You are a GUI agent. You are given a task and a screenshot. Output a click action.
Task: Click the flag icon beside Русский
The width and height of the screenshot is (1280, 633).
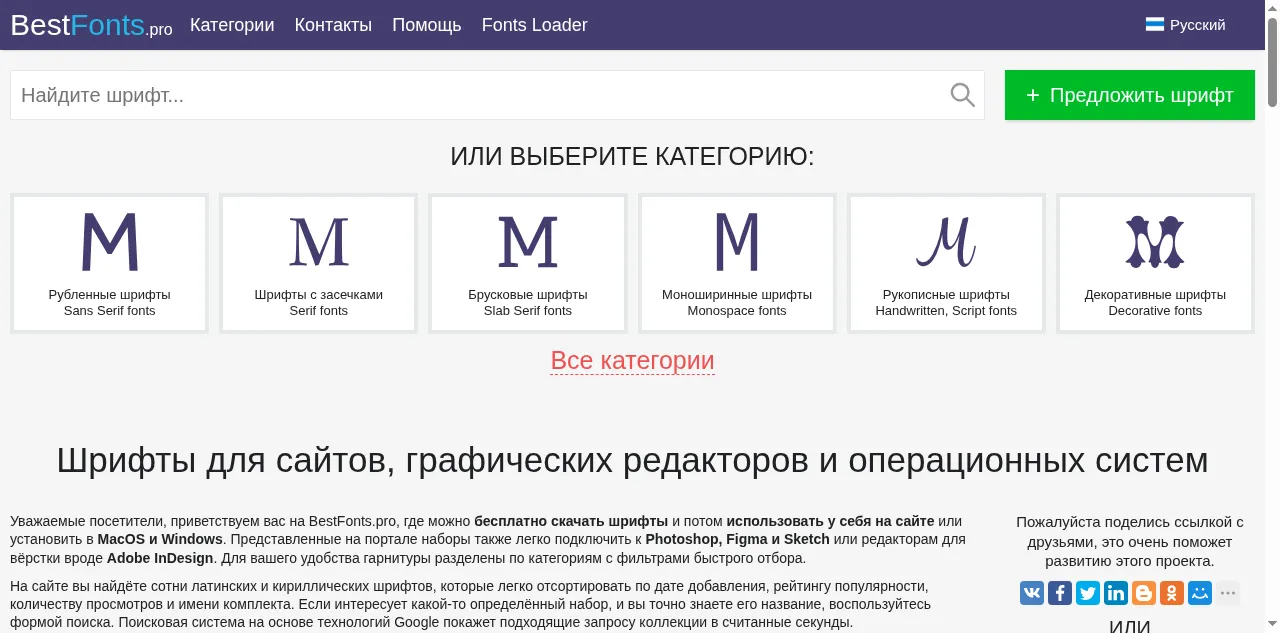pyautogui.click(x=1154, y=25)
